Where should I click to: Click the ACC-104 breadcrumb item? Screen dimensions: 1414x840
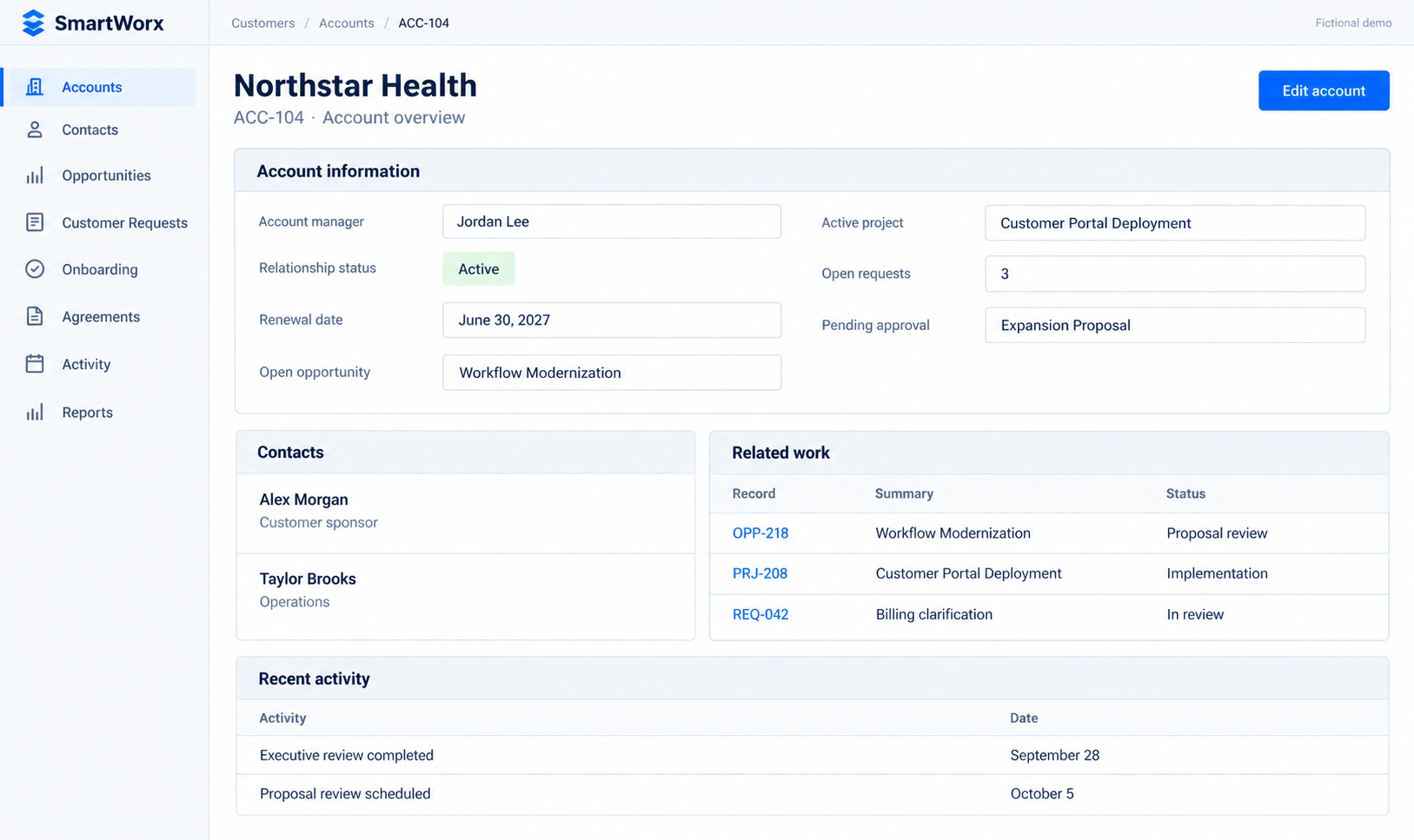point(424,23)
